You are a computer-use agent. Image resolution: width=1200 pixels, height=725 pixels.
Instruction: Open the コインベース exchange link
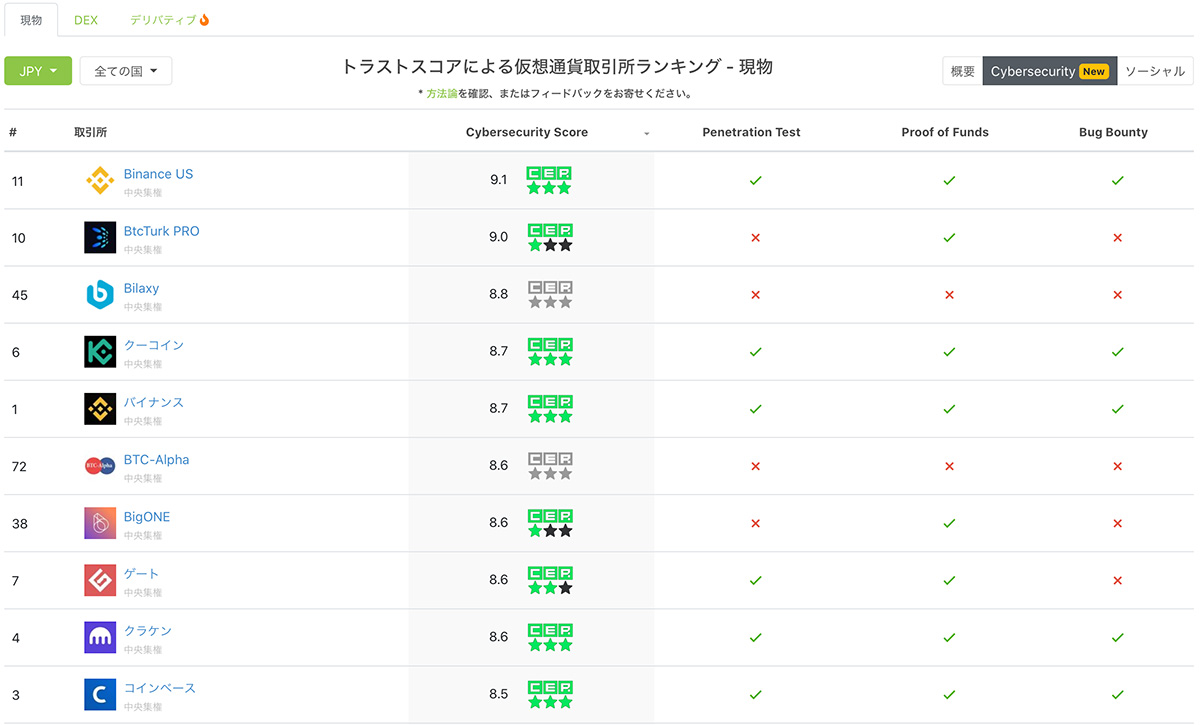pyautogui.click(x=160, y=688)
